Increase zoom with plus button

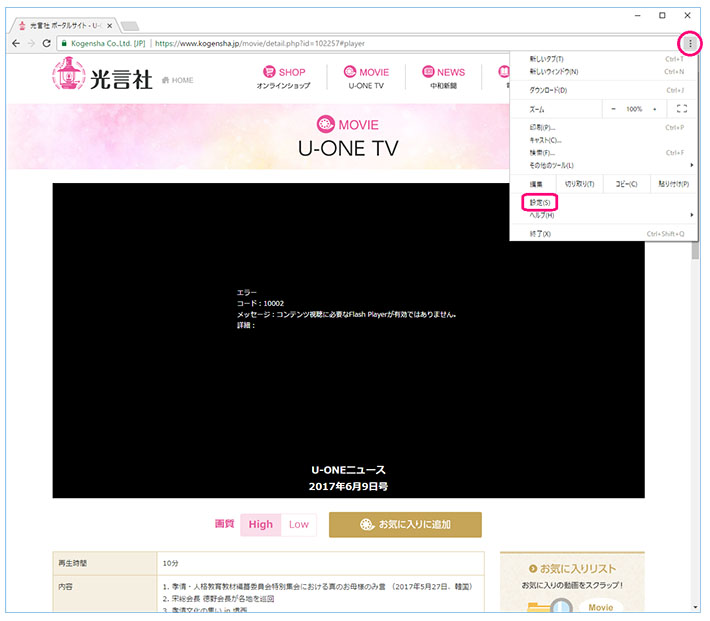655,109
